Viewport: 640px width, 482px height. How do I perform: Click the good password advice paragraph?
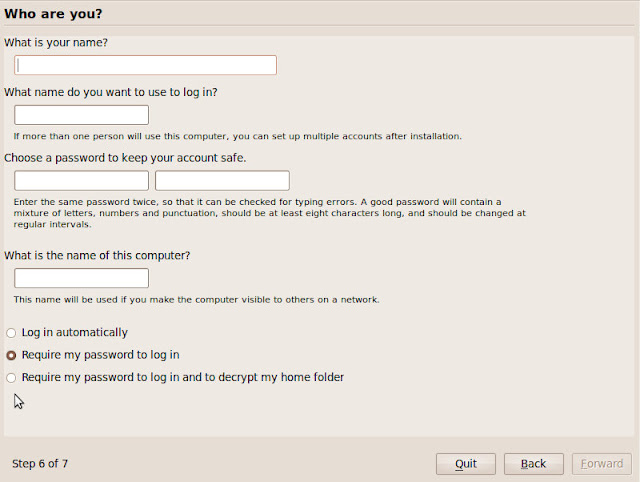pyautogui.click(x=260, y=213)
